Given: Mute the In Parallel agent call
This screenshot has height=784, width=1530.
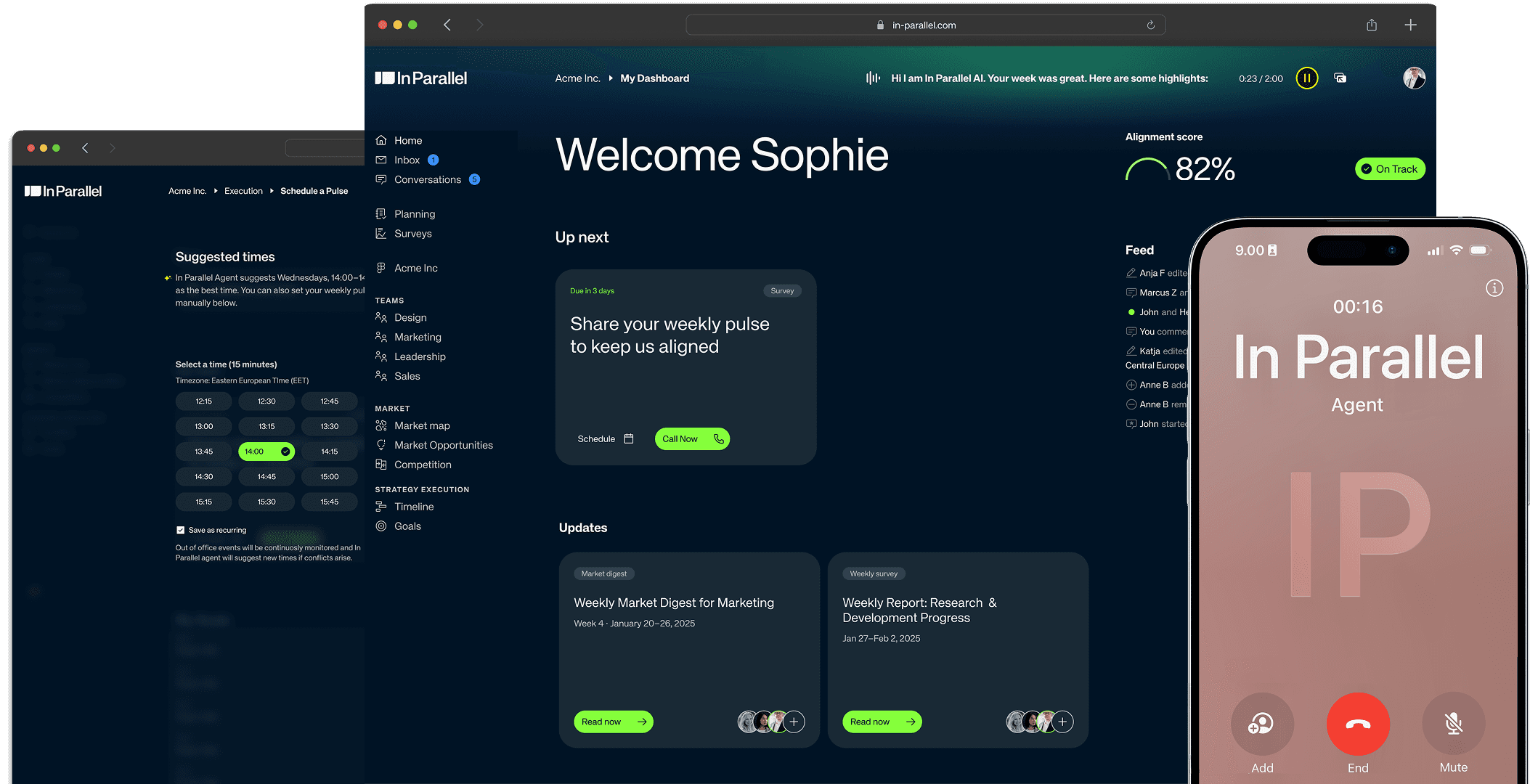Looking at the screenshot, I should pos(1452,724).
